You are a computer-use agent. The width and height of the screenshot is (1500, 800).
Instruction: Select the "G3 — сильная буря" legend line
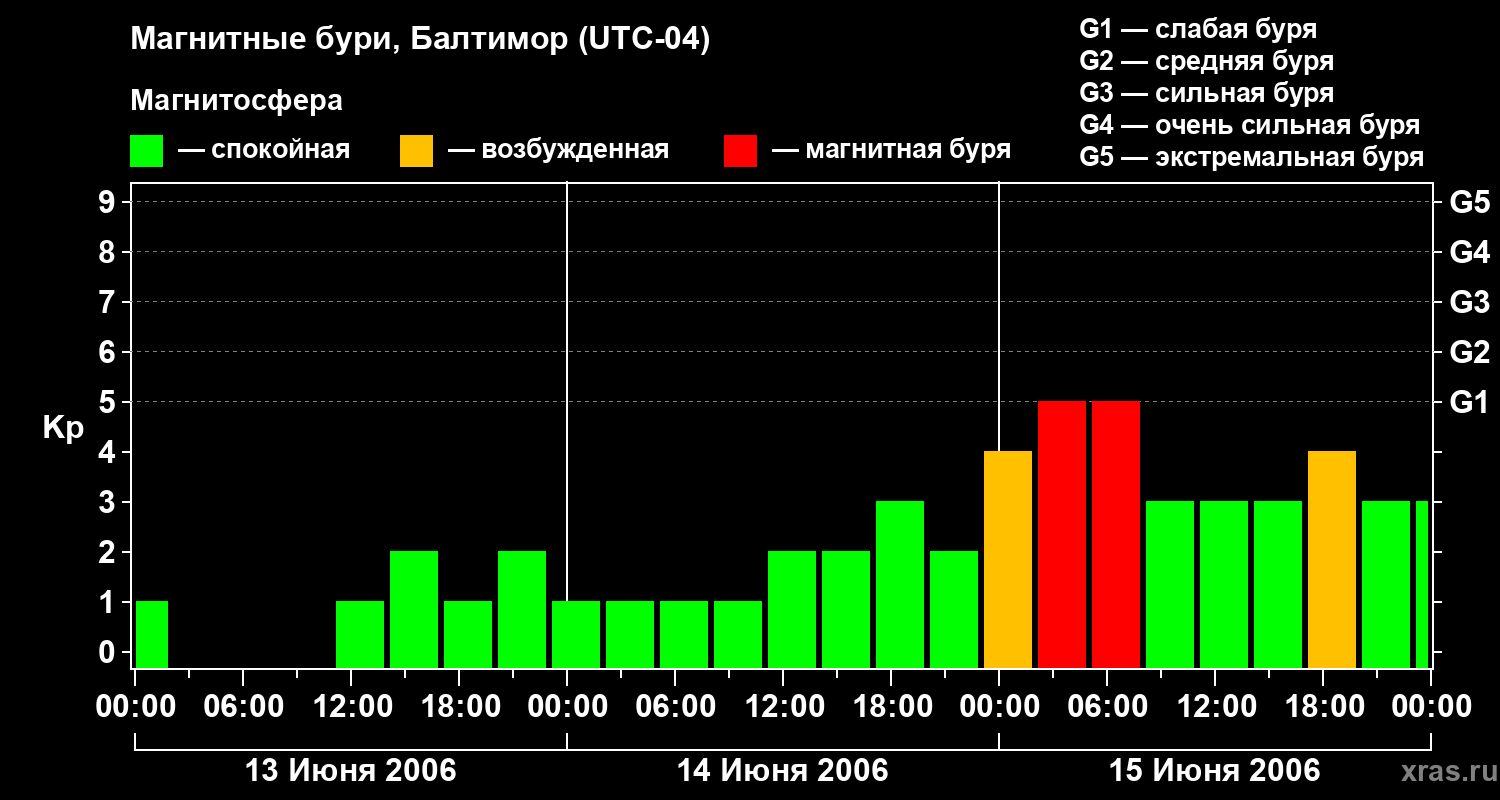tap(1206, 93)
